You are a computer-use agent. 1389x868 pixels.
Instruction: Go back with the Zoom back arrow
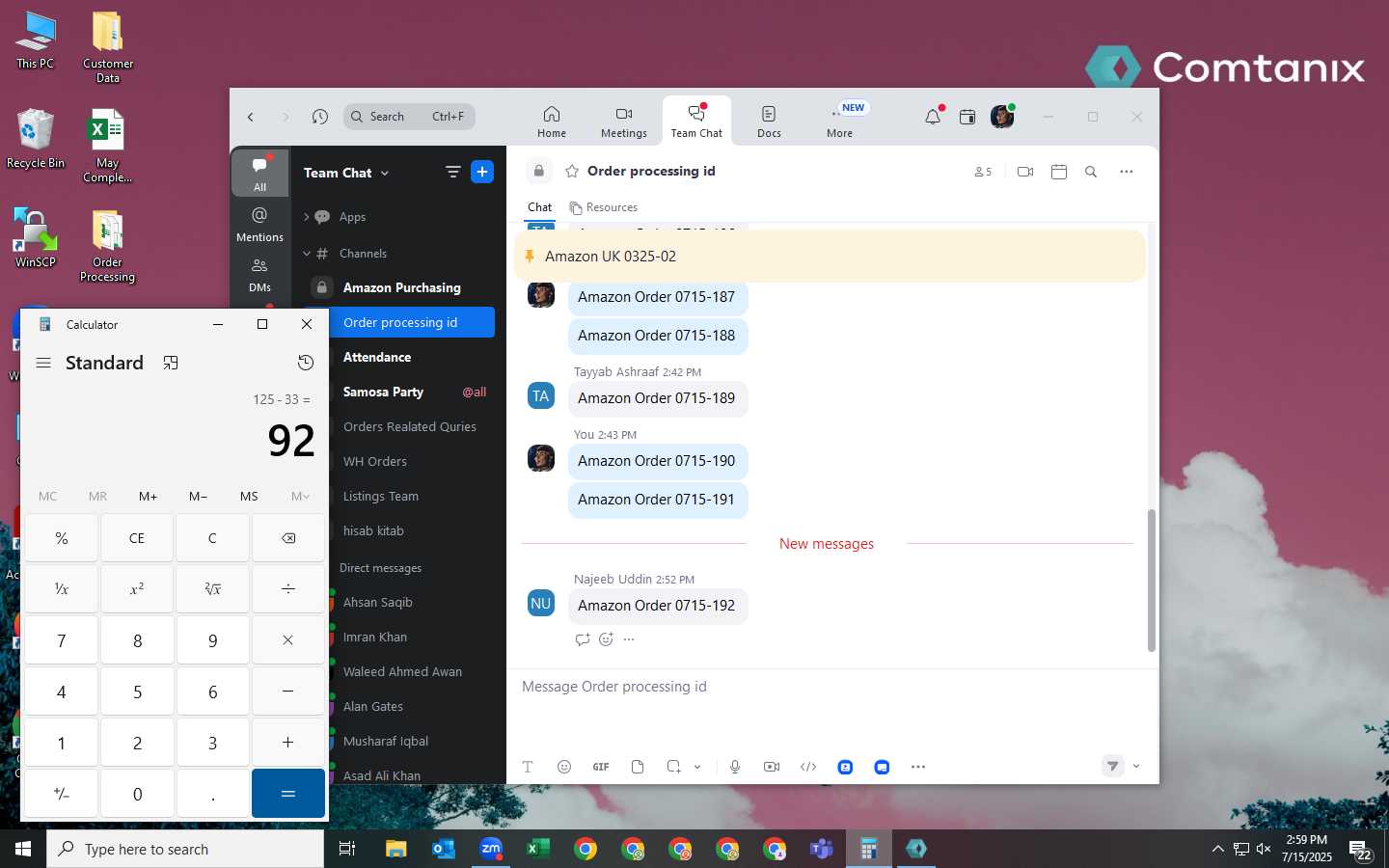click(x=251, y=117)
